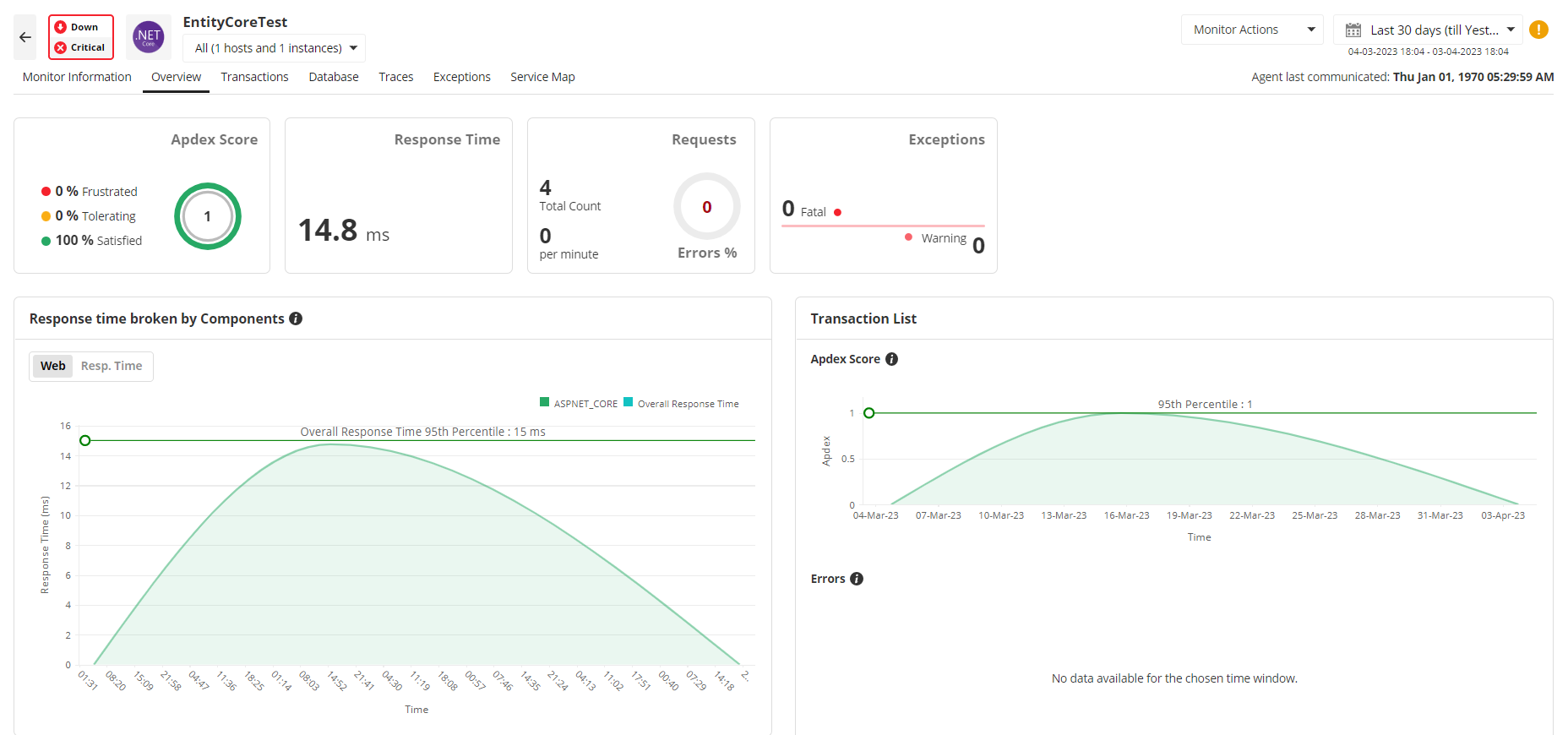Open the Monitor Actions dropdown

pos(1252,30)
